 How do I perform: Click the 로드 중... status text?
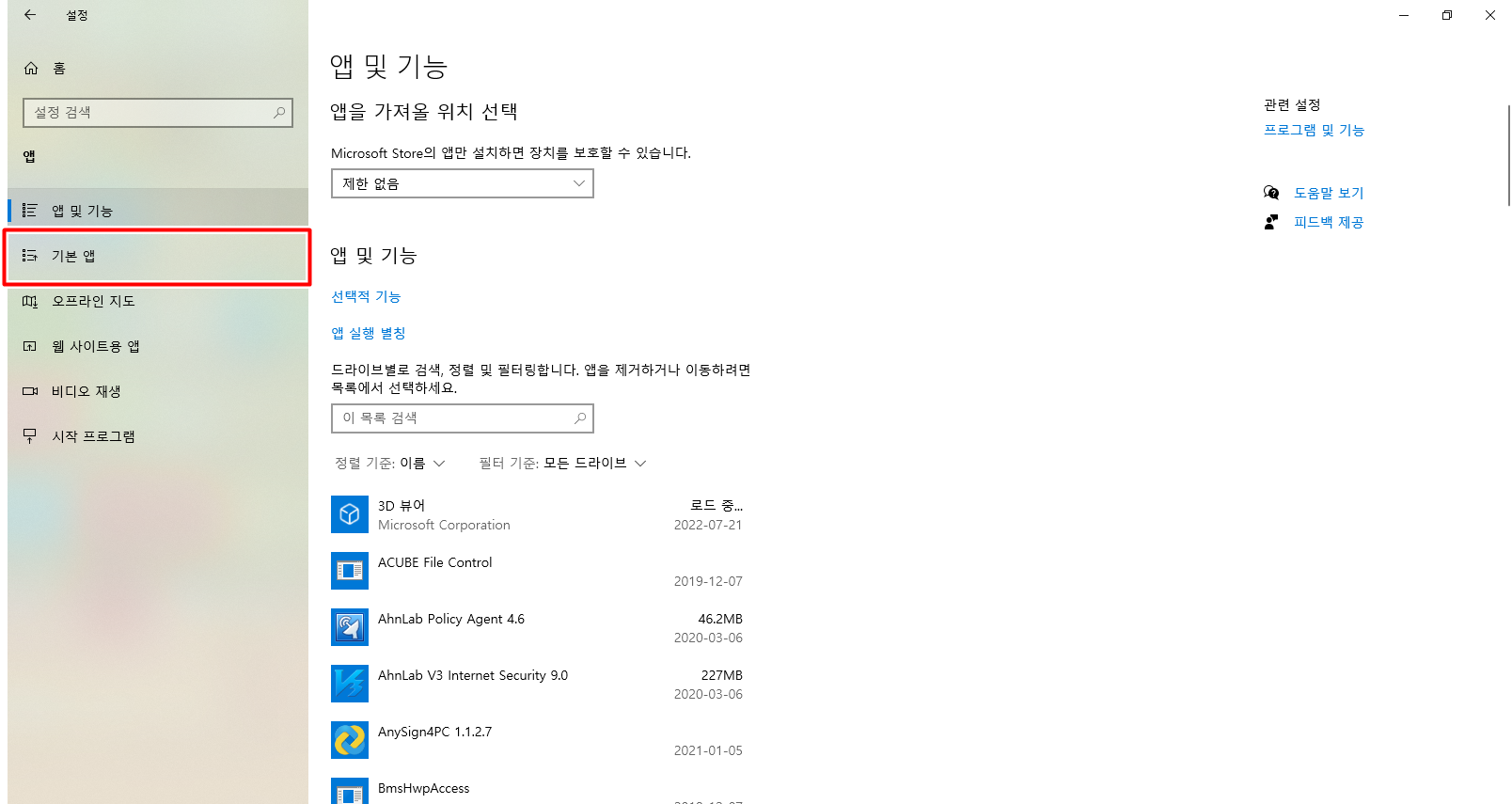pos(717,506)
